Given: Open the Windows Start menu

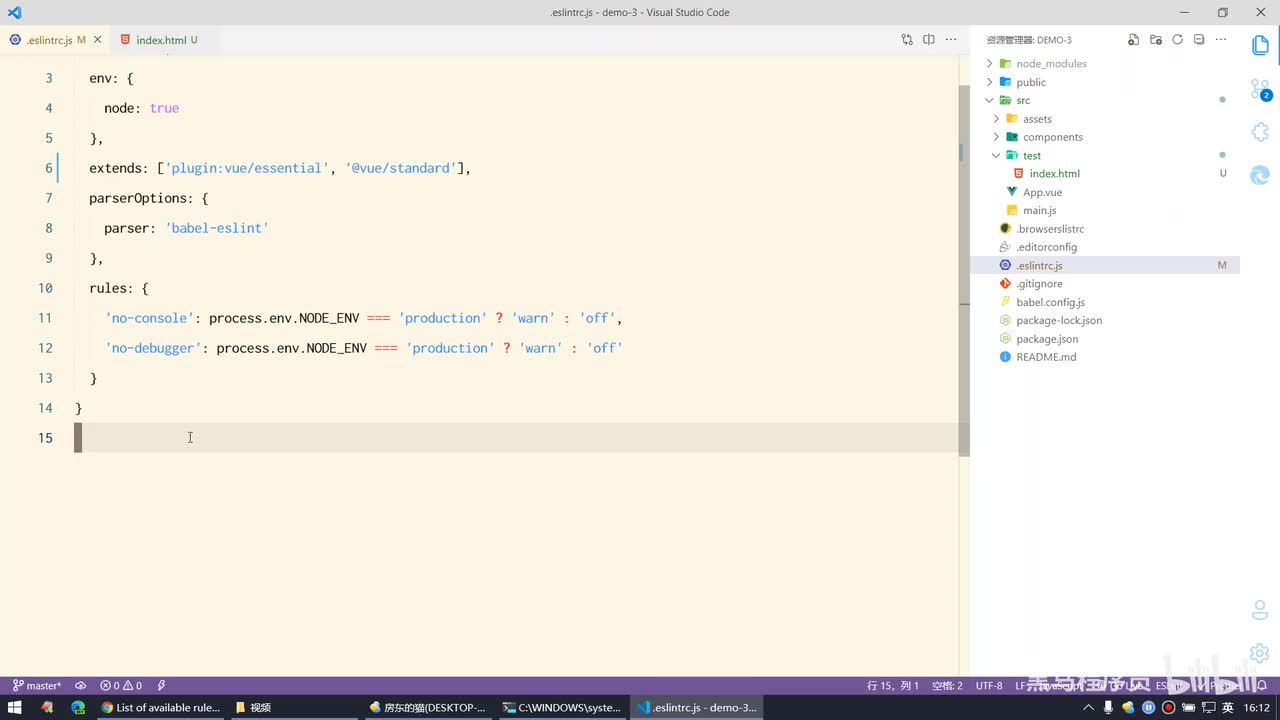Looking at the screenshot, I should [x=15, y=707].
